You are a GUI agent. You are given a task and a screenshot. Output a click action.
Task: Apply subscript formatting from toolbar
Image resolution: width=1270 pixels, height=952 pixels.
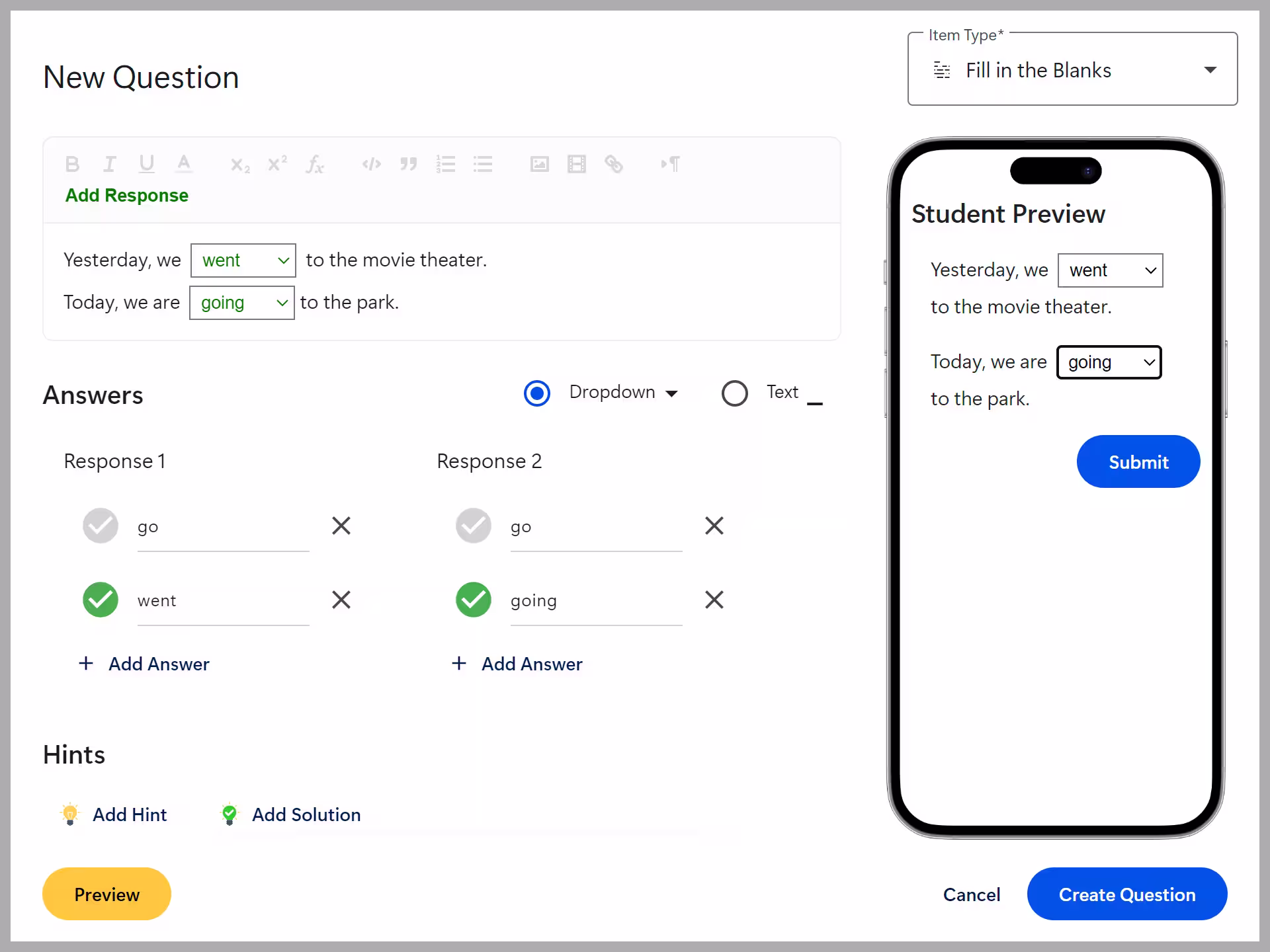point(239,165)
